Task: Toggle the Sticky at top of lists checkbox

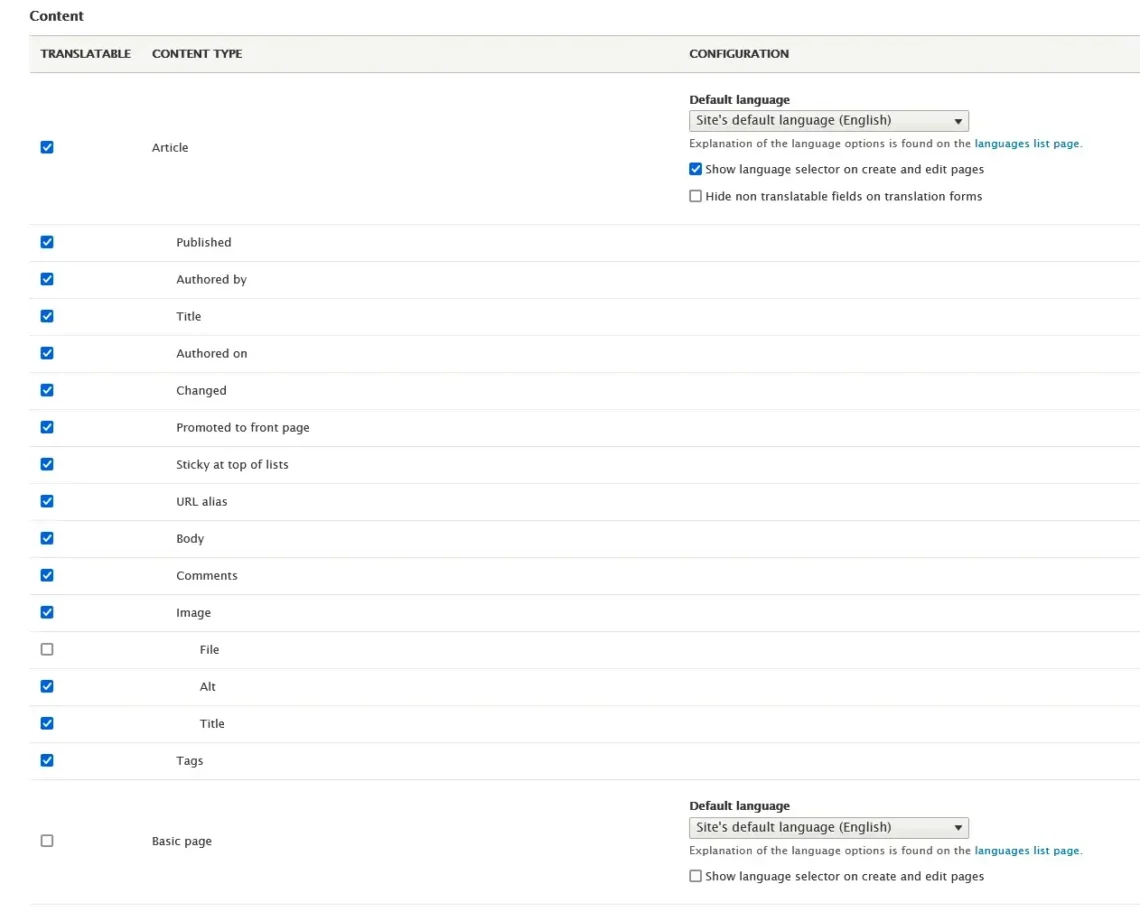Action: point(46,464)
